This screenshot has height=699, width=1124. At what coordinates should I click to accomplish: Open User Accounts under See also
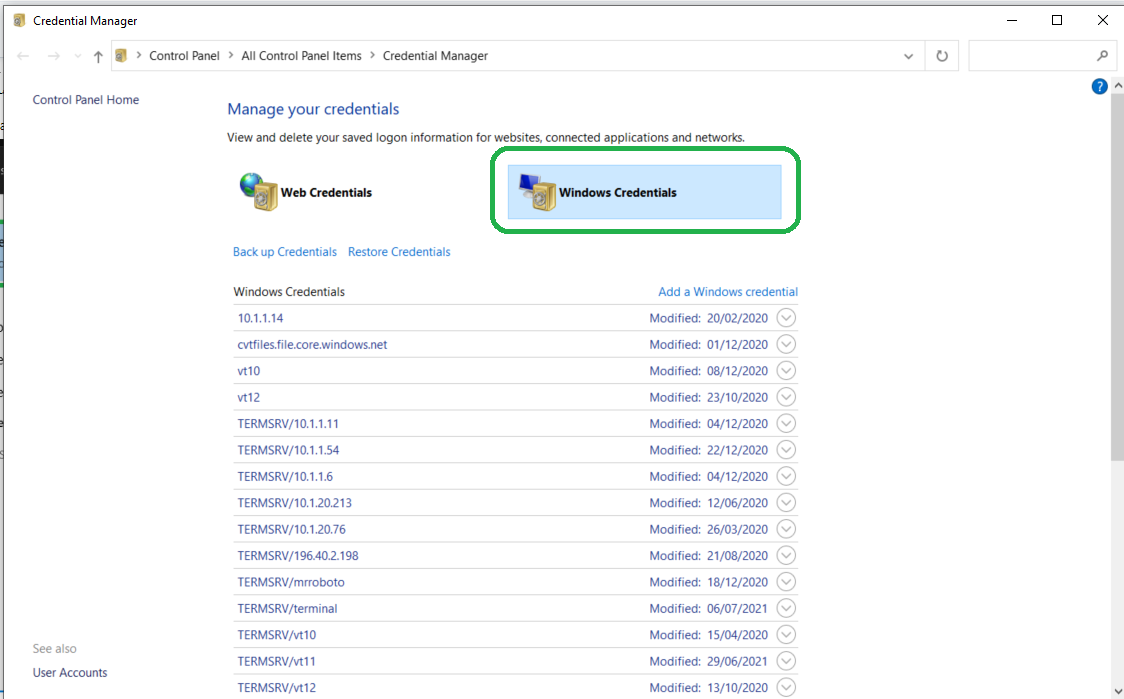coord(70,672)
